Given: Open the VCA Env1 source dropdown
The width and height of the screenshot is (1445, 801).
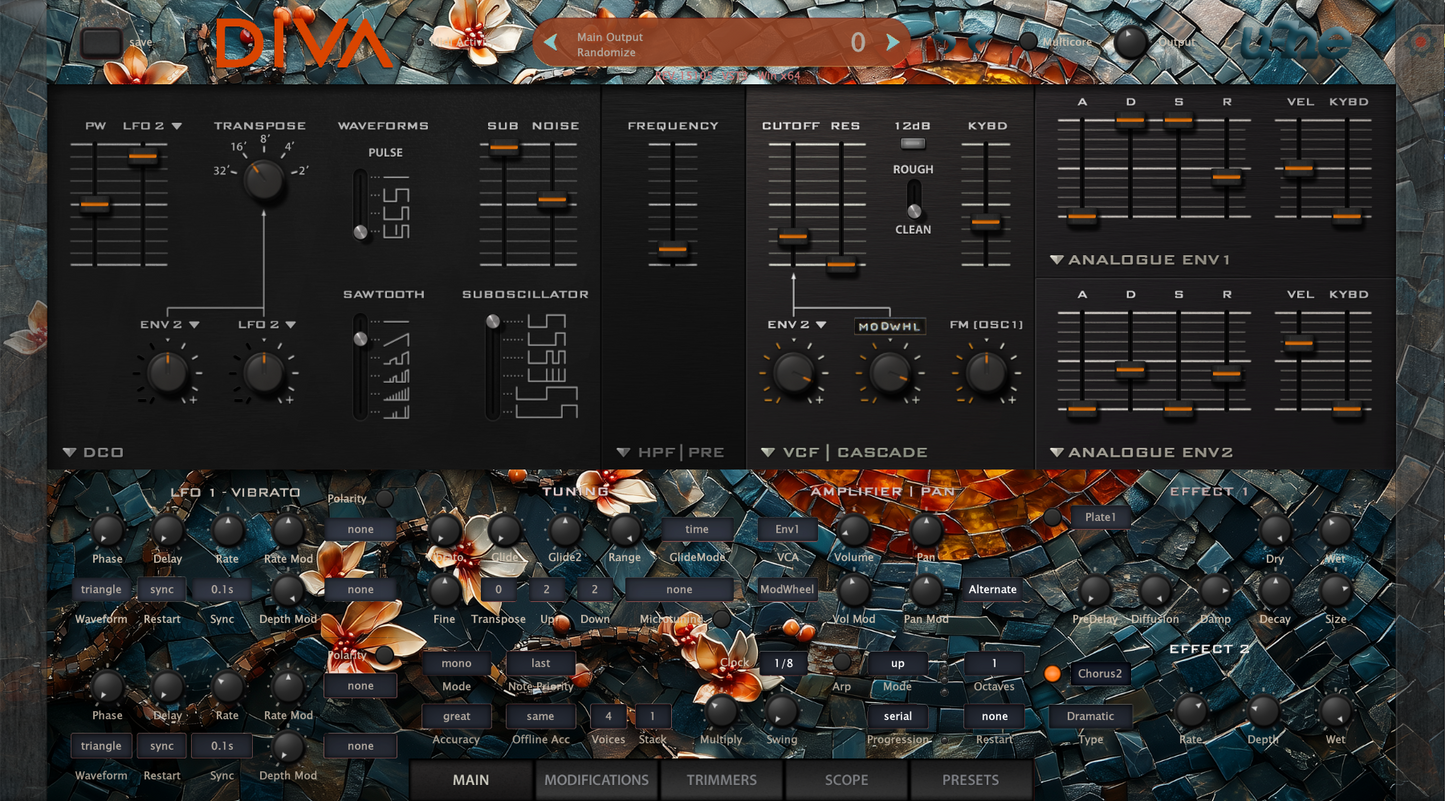Looking at the screenshot, I should [x=788, y=530].
